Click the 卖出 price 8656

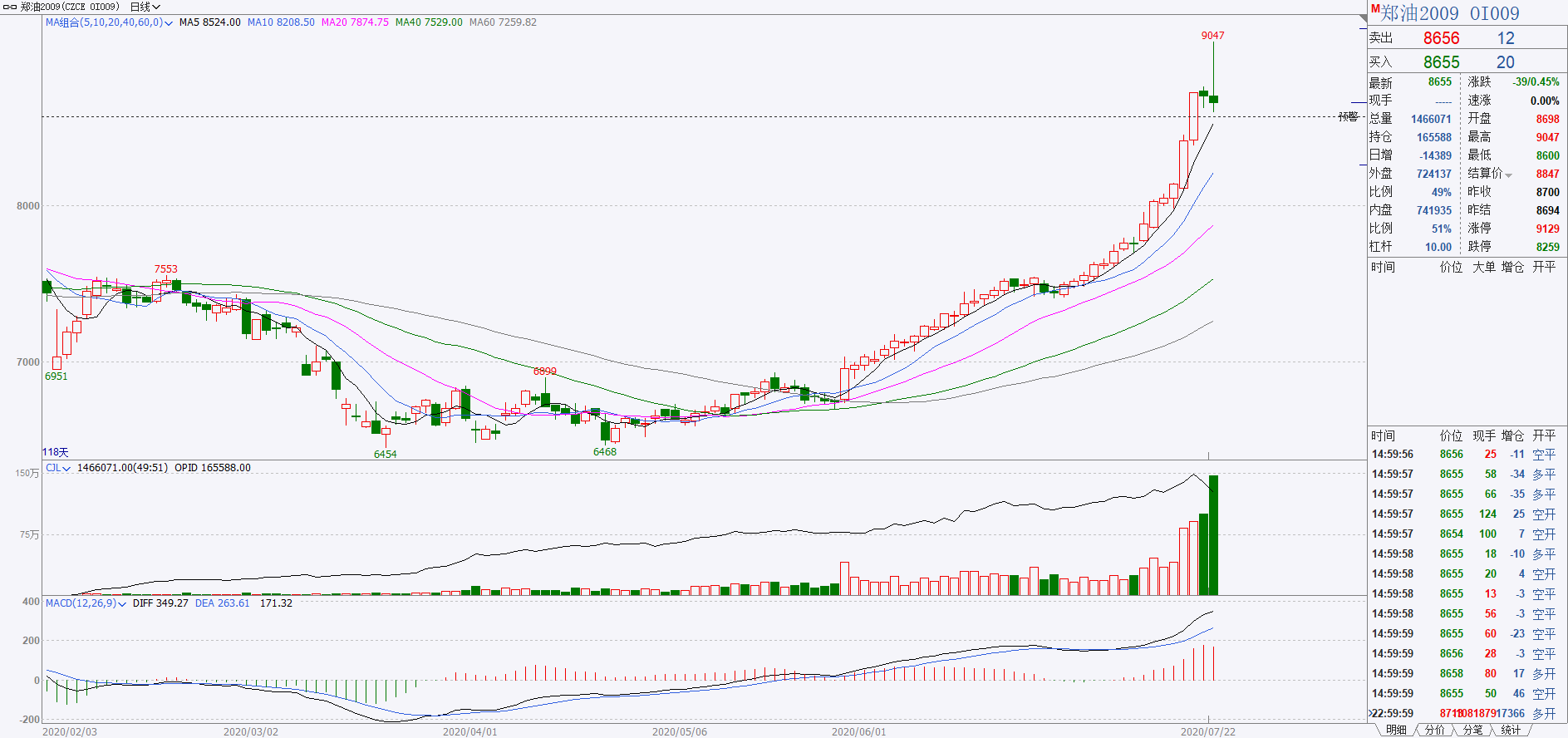tap(1441, 38)
